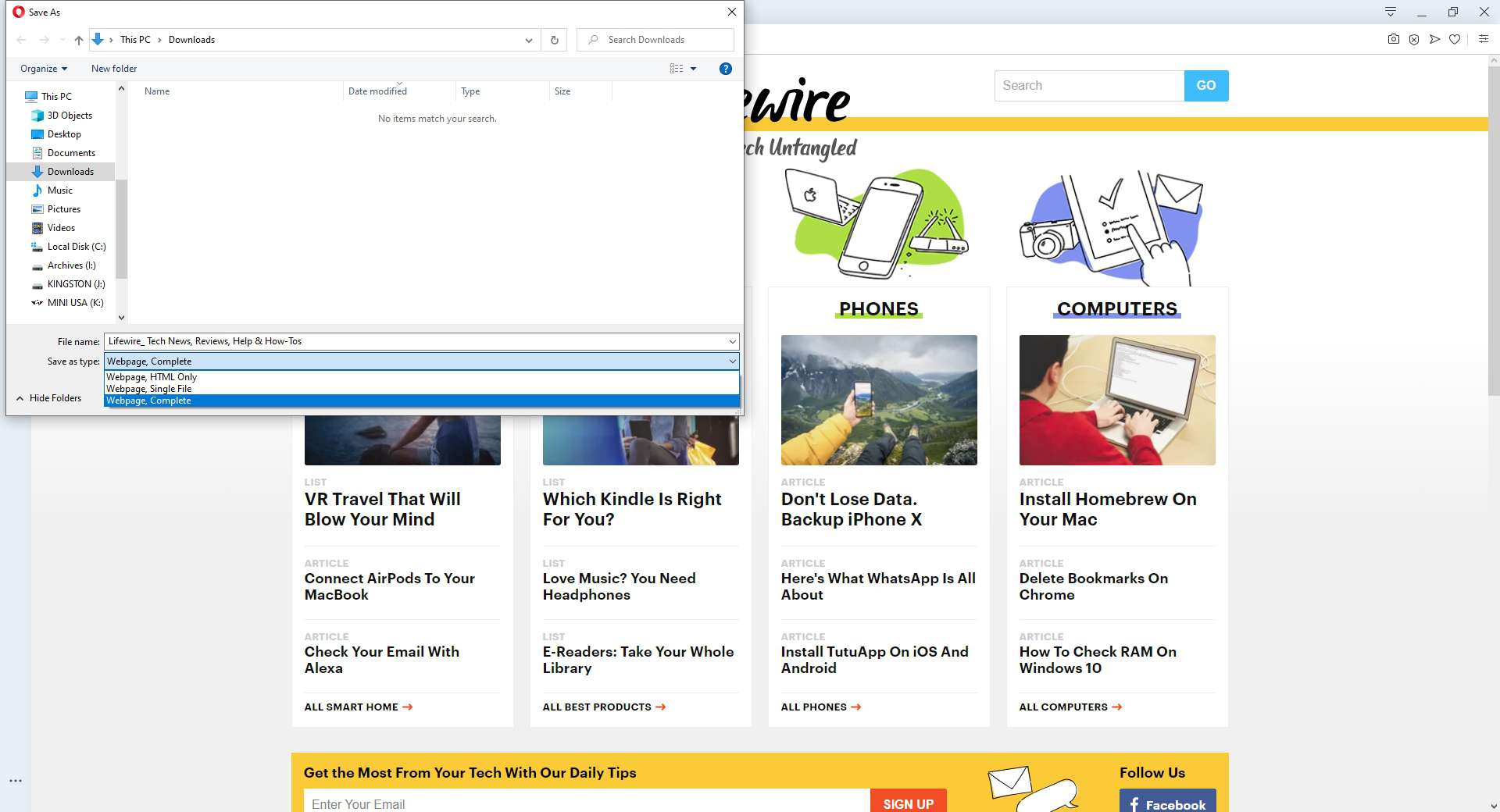Screen dimensions: 1500x812
Task: Open the Save As dialog help icon
Action: pos(725,69)
